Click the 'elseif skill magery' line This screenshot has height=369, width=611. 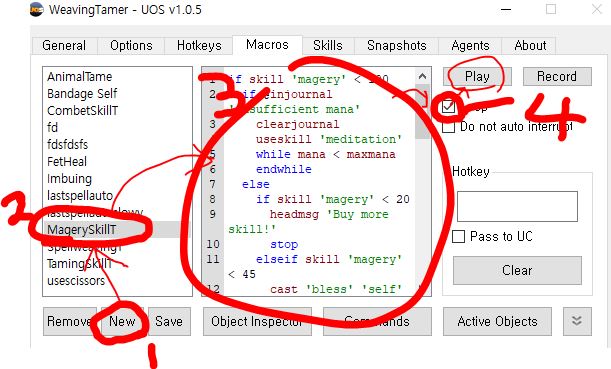coord(328,259)
